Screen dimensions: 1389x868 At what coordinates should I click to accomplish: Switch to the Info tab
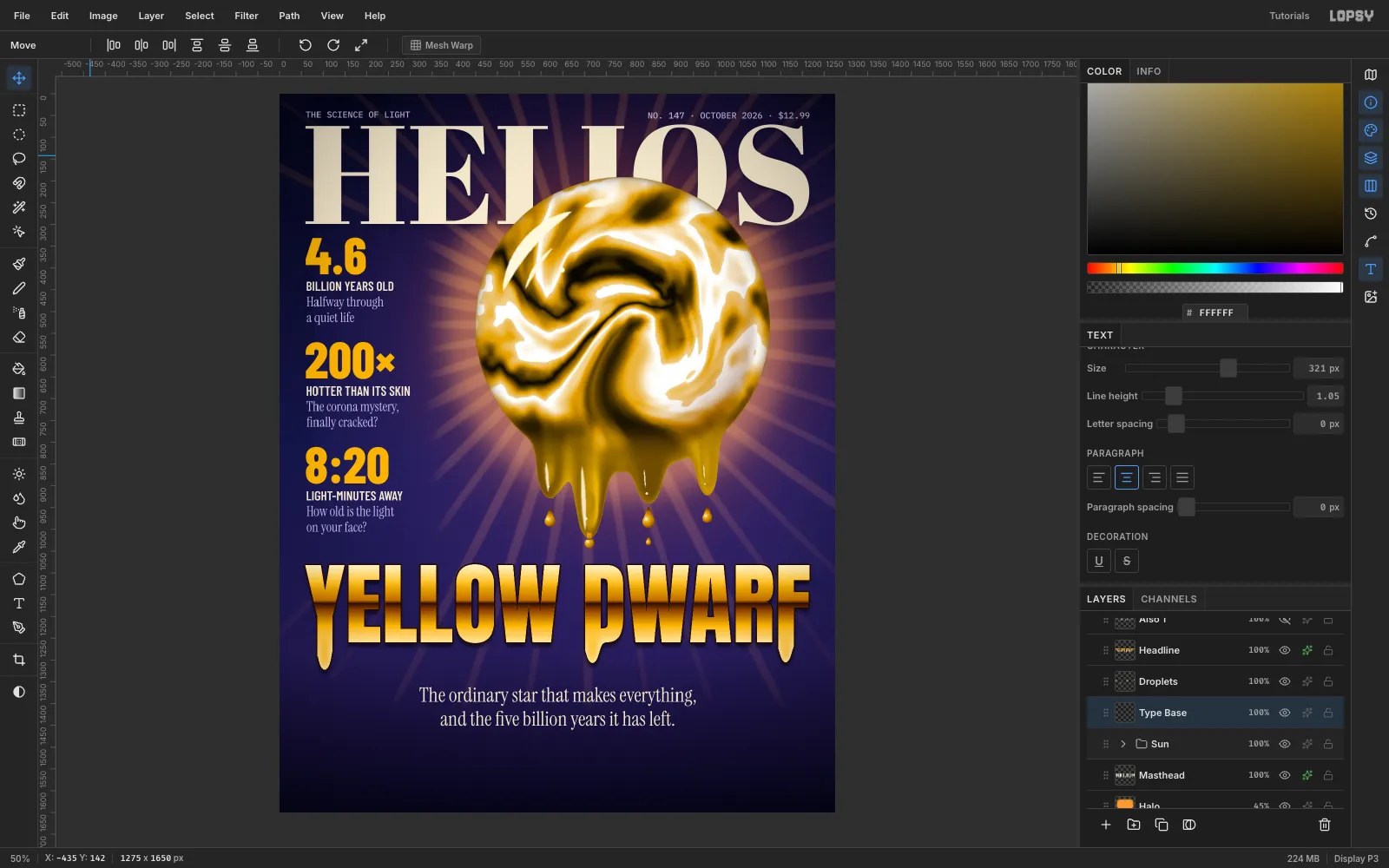1149,71
